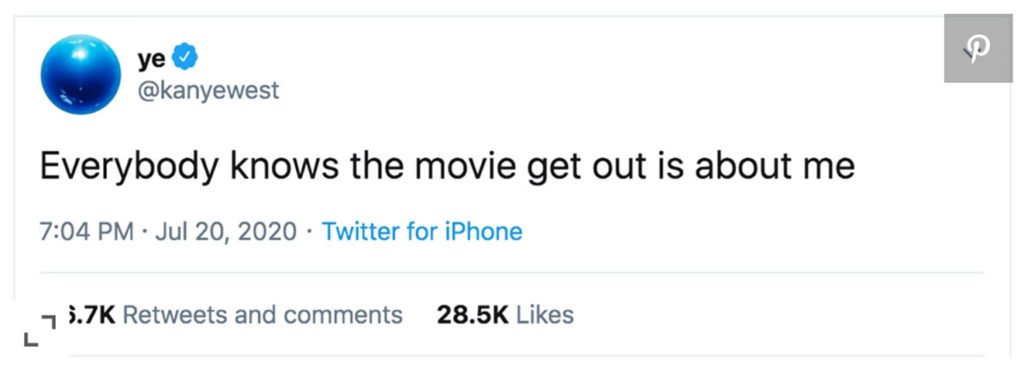Click the divider line above retweet stats
This screenshot has height=366, width=1024.
coord(512,273)
